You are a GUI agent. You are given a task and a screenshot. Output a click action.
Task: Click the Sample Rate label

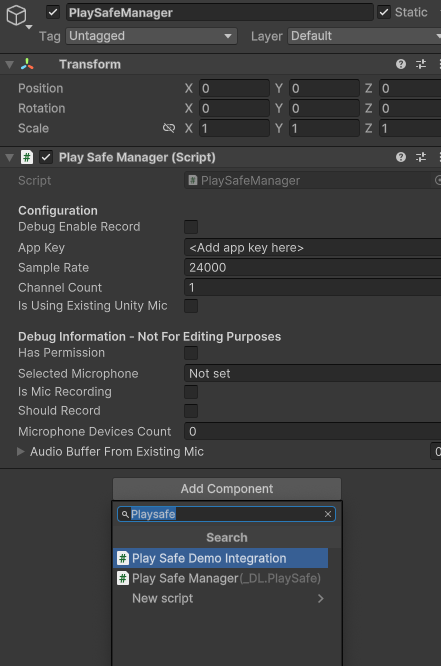pos(54,268)
